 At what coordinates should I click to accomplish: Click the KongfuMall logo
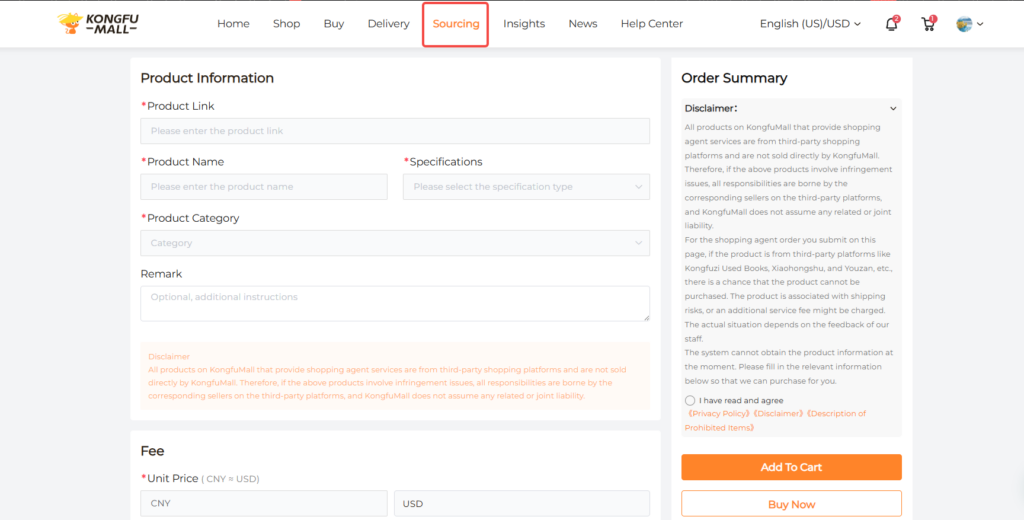pos(98,24)
